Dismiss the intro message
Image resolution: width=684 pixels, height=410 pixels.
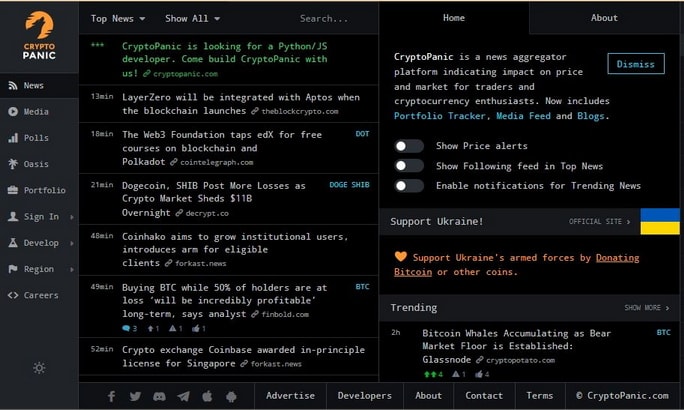pyautogui.click(x=636, y=64)
